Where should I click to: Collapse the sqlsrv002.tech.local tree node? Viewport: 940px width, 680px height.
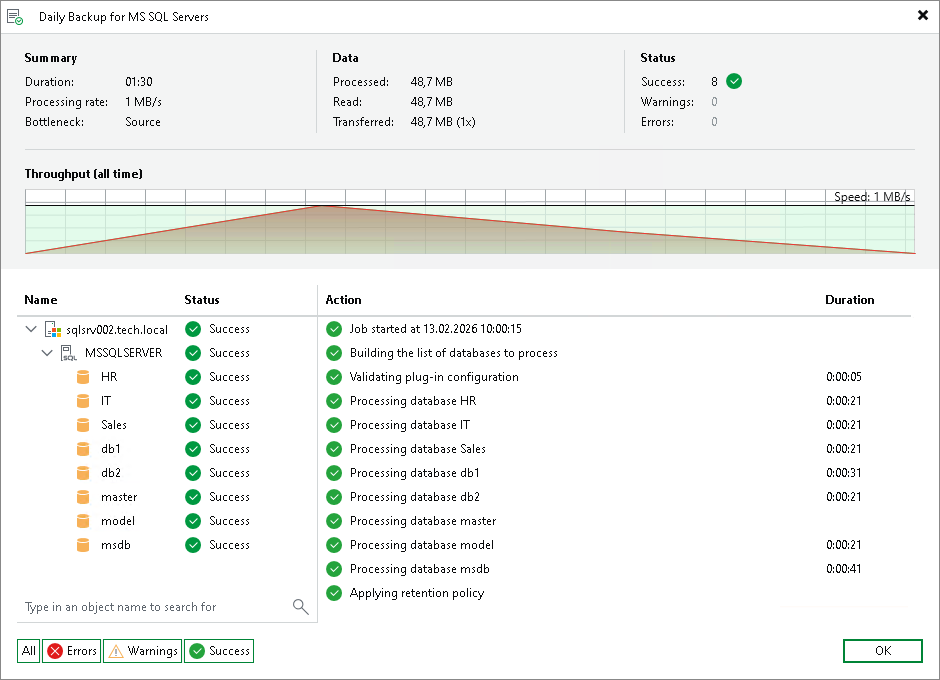31,329
